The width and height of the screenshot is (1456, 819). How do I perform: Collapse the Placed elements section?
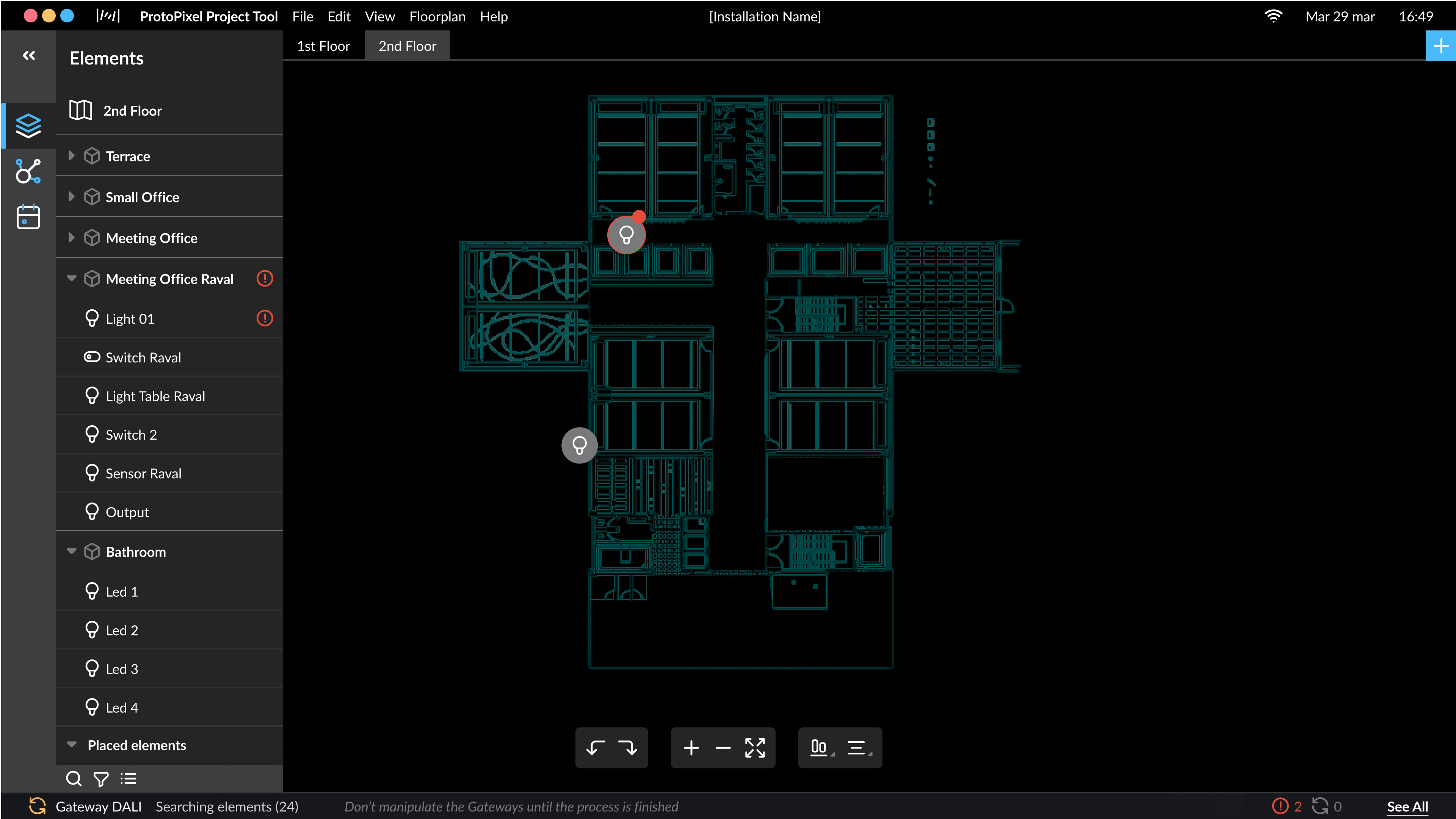[72, 744]
